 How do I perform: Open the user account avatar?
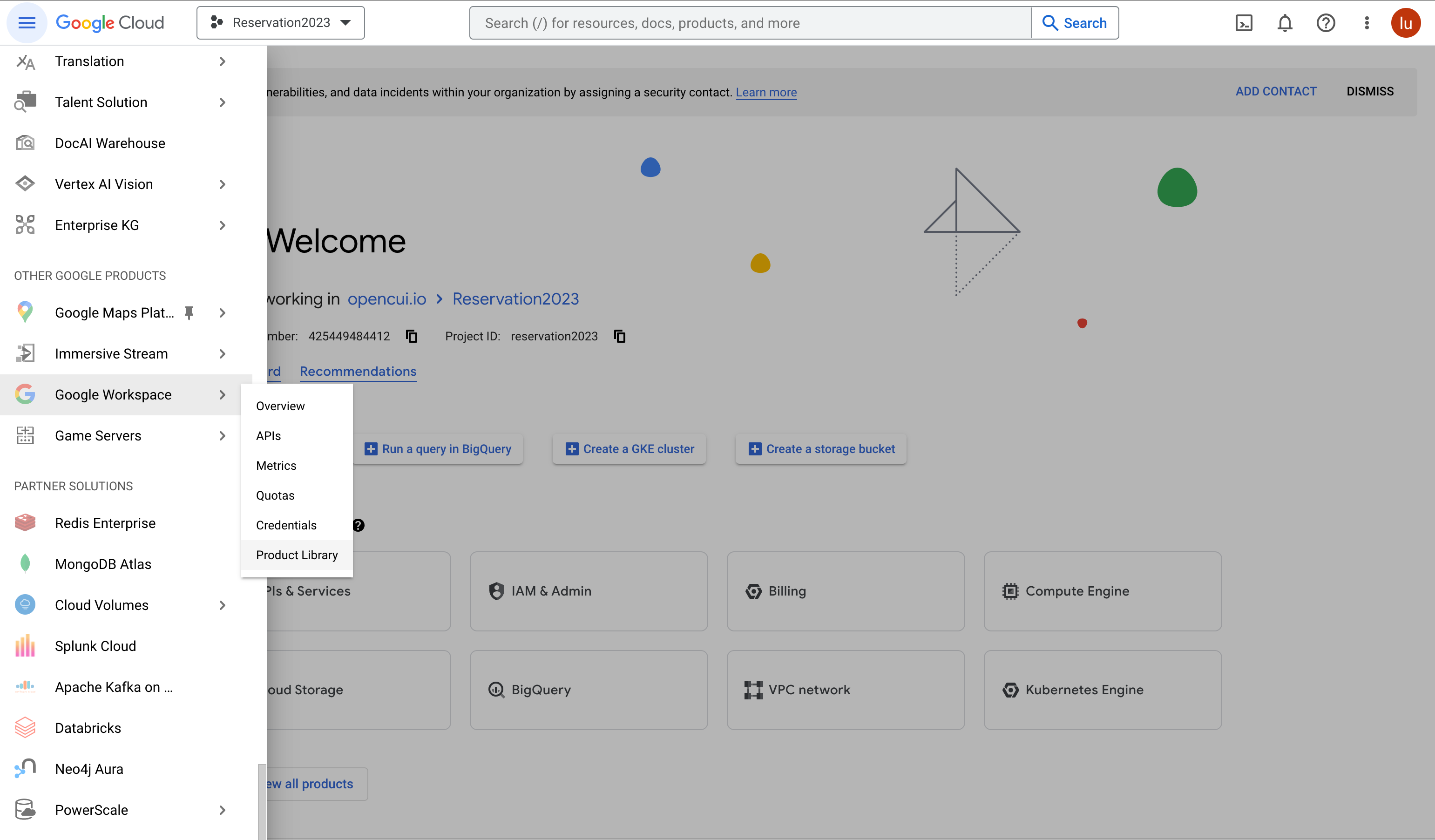(x=1405, y=23)
